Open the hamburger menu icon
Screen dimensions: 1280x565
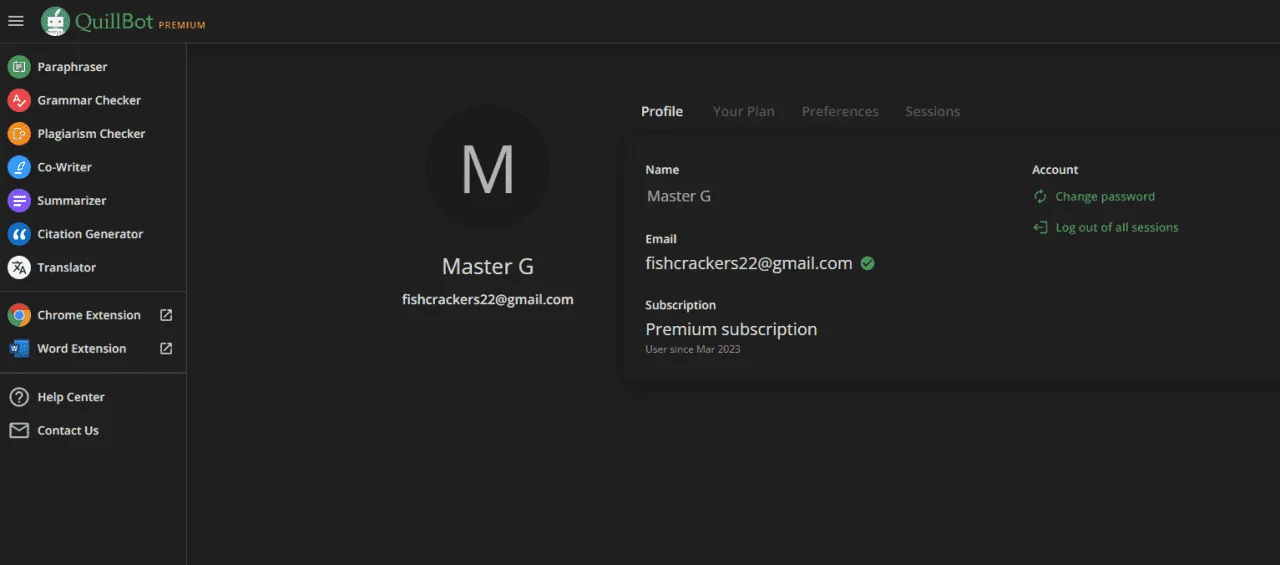[x=16, y=21]
